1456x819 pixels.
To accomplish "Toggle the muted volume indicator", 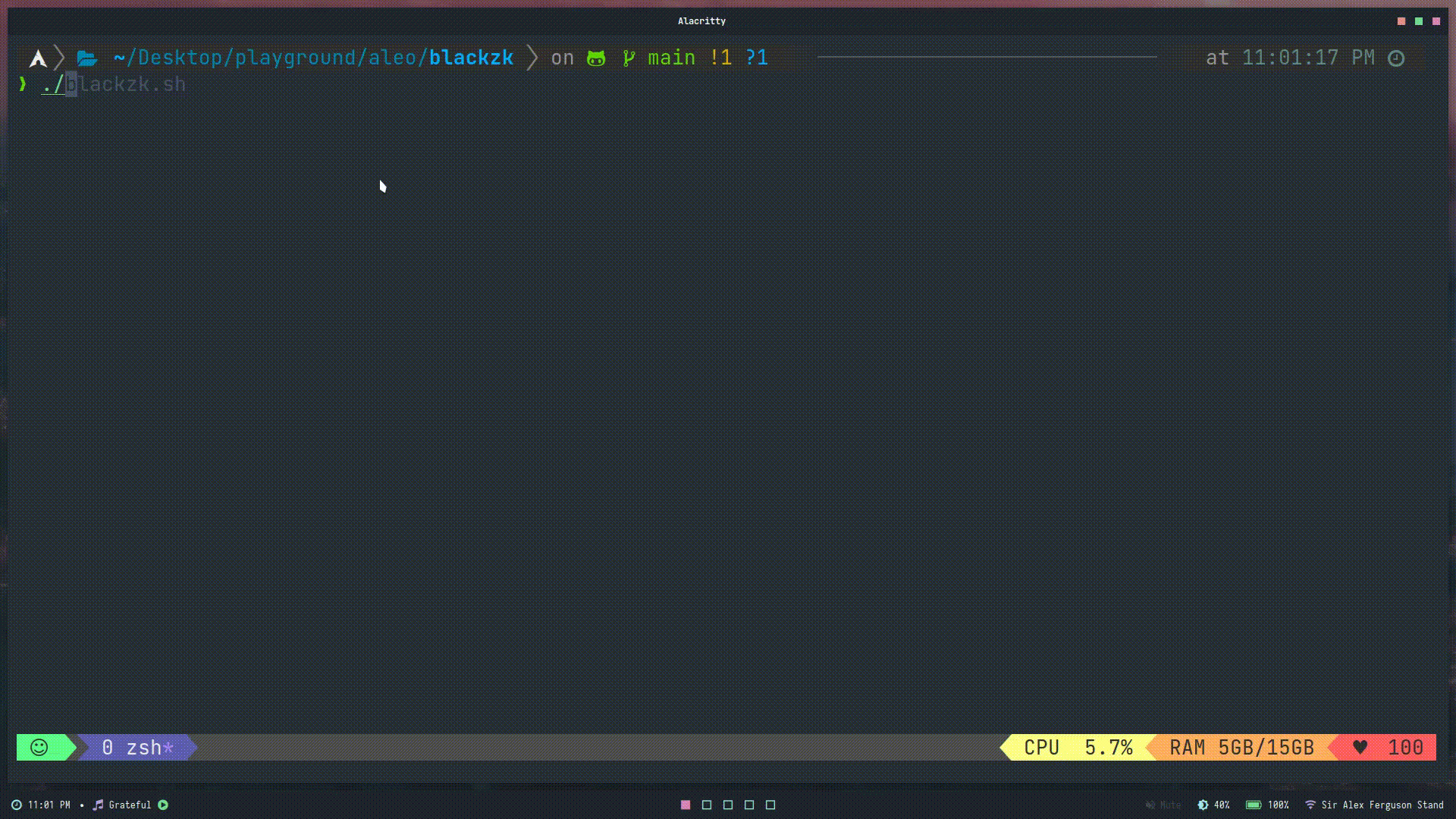I will (1163, 805).
